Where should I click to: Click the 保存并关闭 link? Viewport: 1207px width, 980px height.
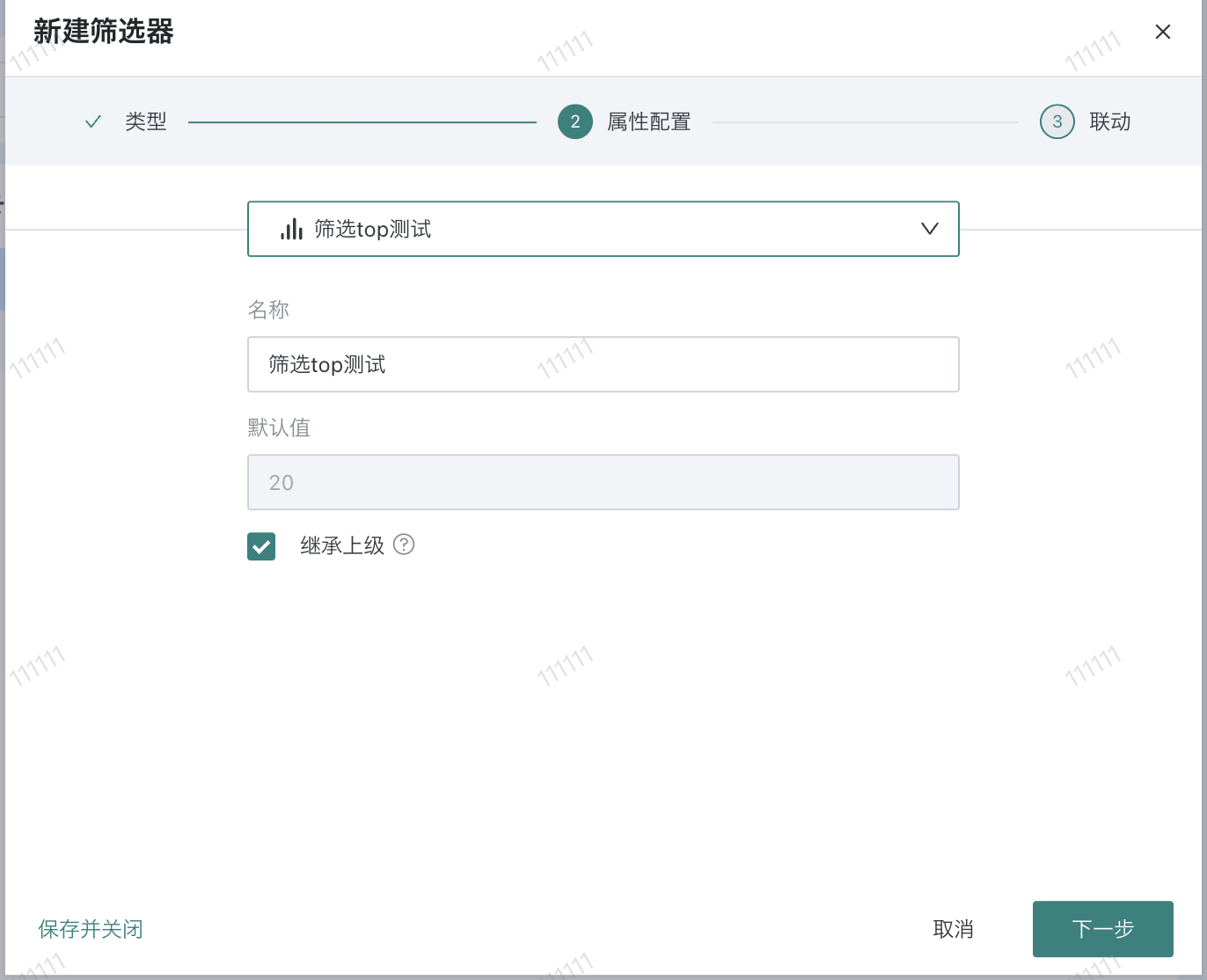click(x=91, y=929)
